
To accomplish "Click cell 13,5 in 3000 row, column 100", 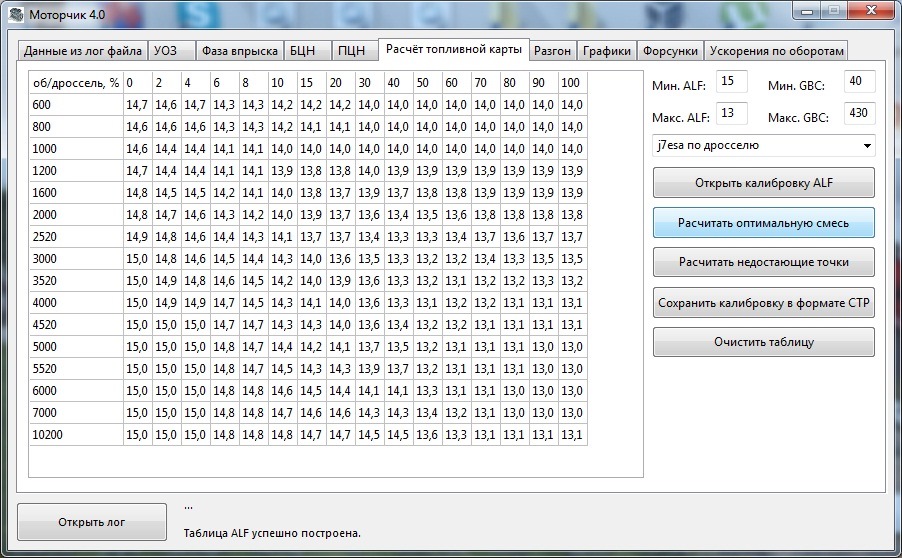I will [573, 259].
